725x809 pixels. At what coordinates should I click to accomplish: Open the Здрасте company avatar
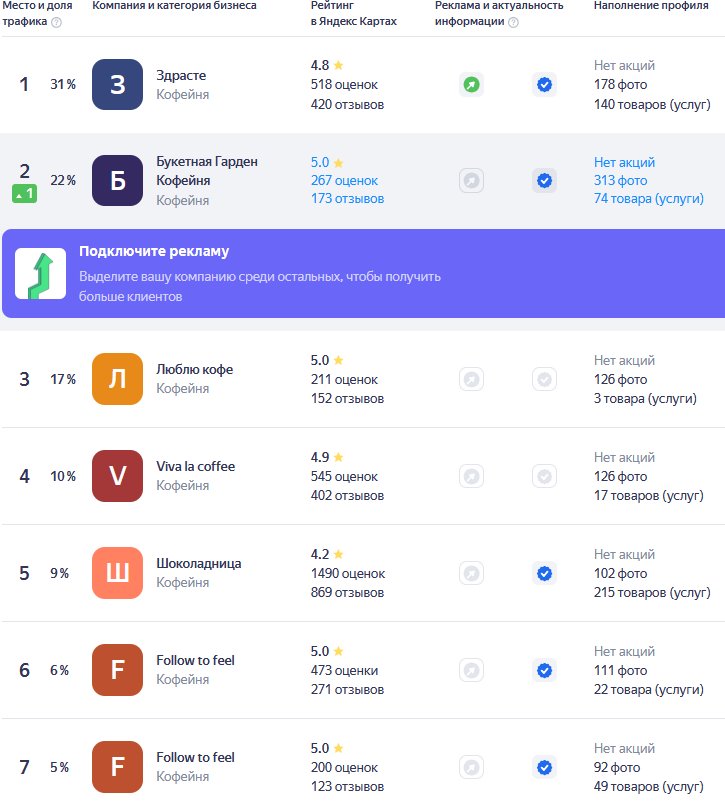coord(117,85)
